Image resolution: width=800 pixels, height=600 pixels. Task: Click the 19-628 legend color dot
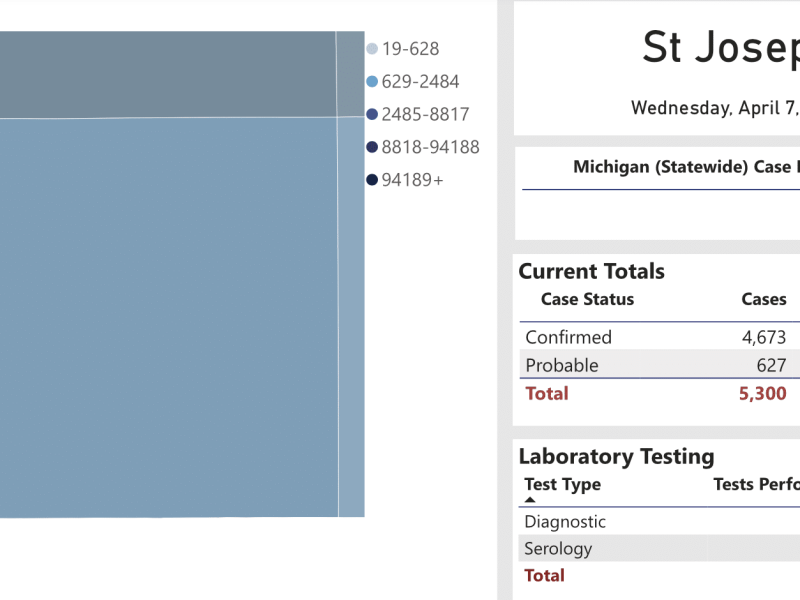click(372, 49)
